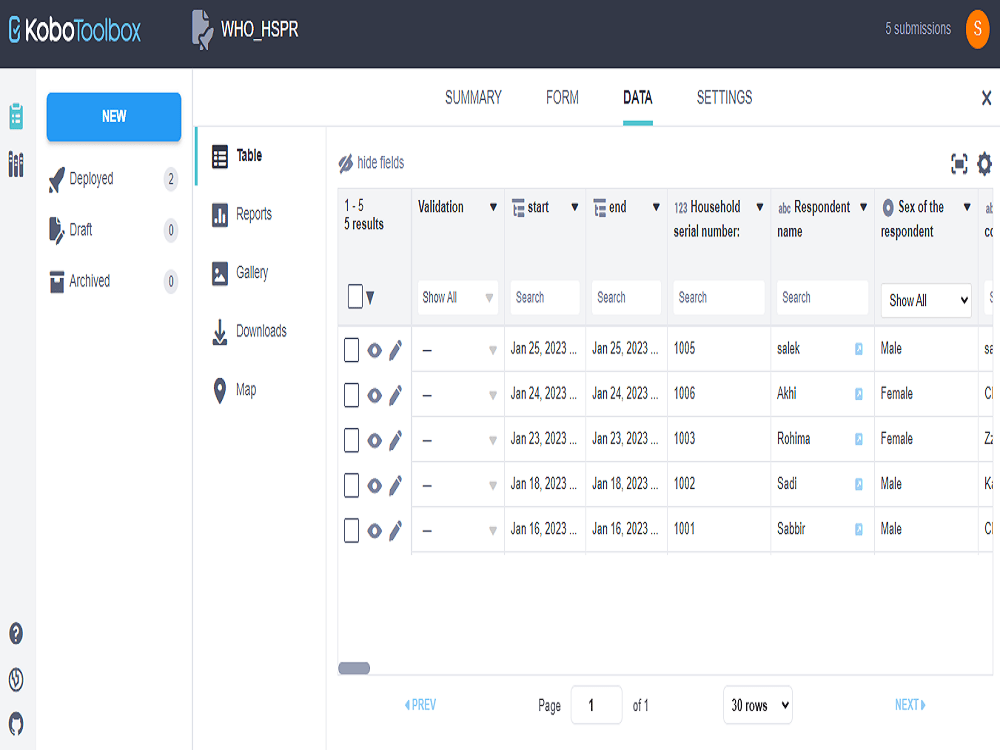Select the checkbox for household 1005

[x=351, y=348]
